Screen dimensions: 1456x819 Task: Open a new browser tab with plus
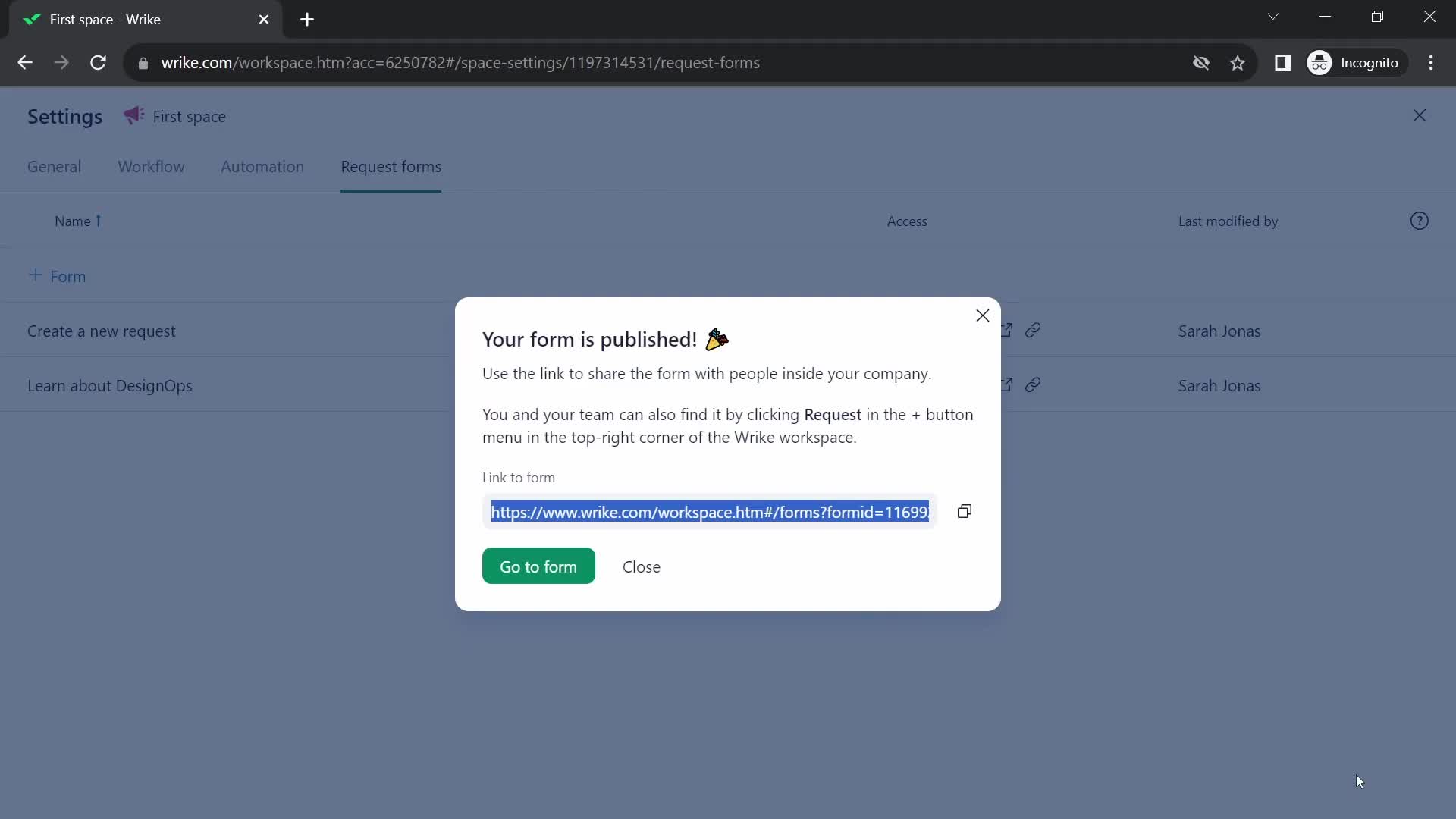(x=306, y=20)
